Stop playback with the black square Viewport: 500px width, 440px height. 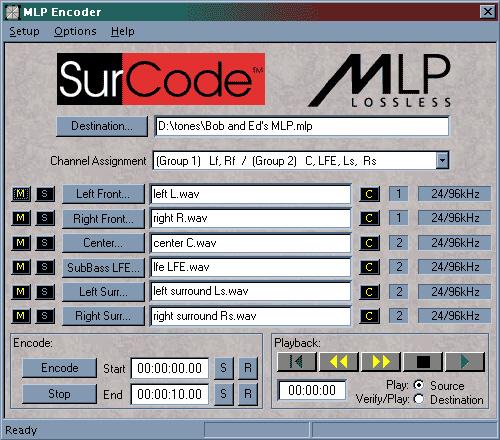[x=423, y=362]
